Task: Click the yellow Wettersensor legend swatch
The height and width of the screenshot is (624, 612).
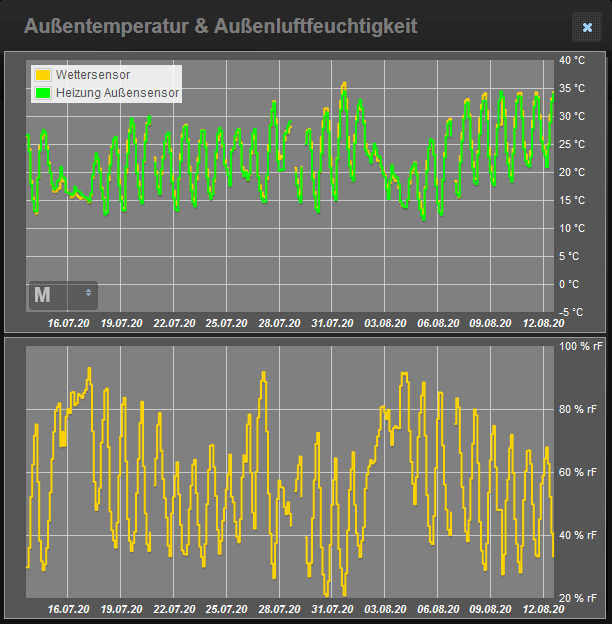Action: 43,75
